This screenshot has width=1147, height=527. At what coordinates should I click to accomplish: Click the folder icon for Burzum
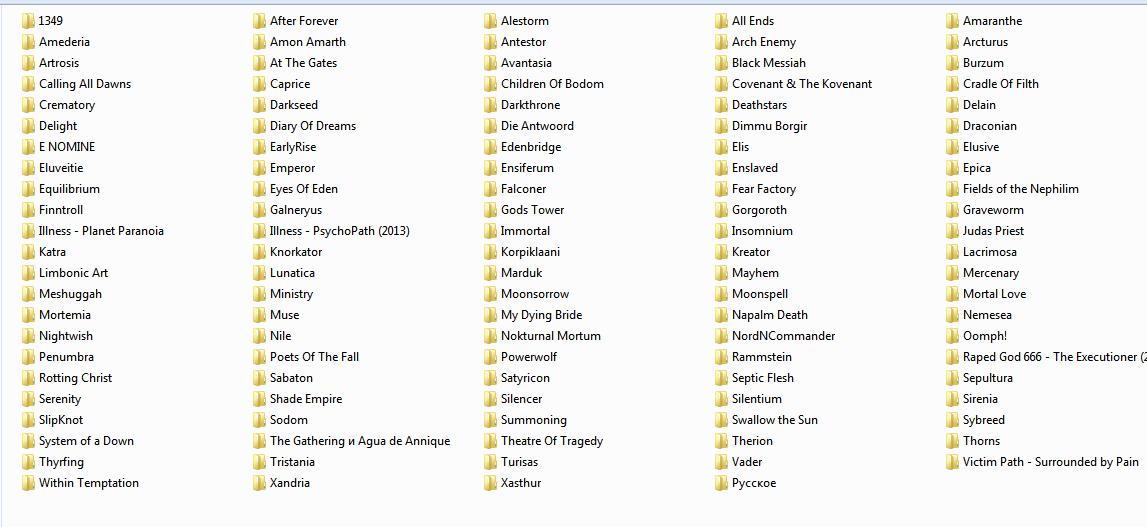click(952, 63)
